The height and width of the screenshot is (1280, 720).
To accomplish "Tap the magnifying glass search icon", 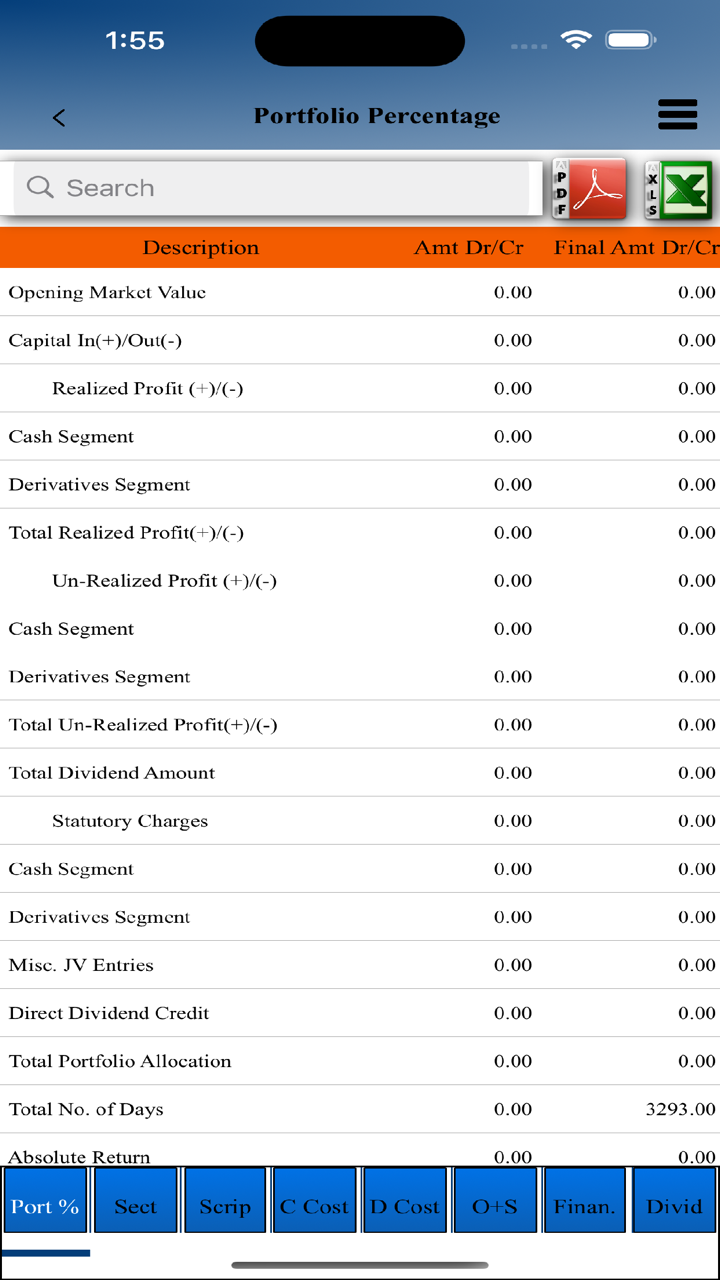I will (x=40, y=187).
